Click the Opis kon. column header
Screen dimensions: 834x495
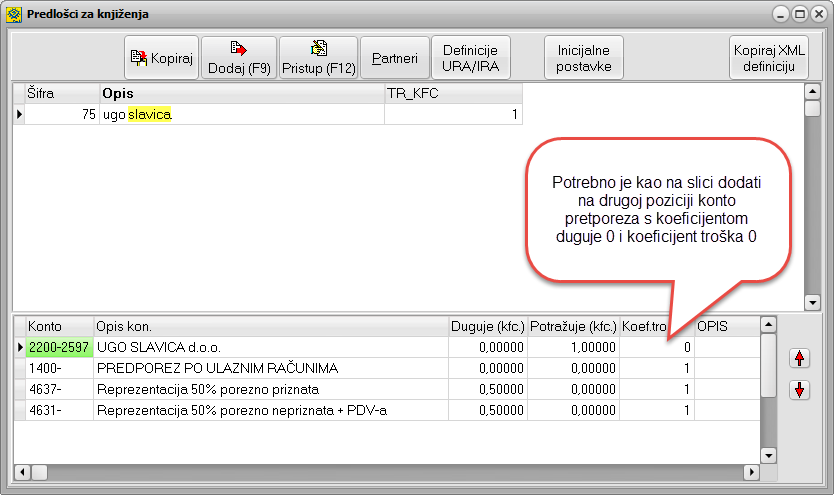[x=271, y=326]
